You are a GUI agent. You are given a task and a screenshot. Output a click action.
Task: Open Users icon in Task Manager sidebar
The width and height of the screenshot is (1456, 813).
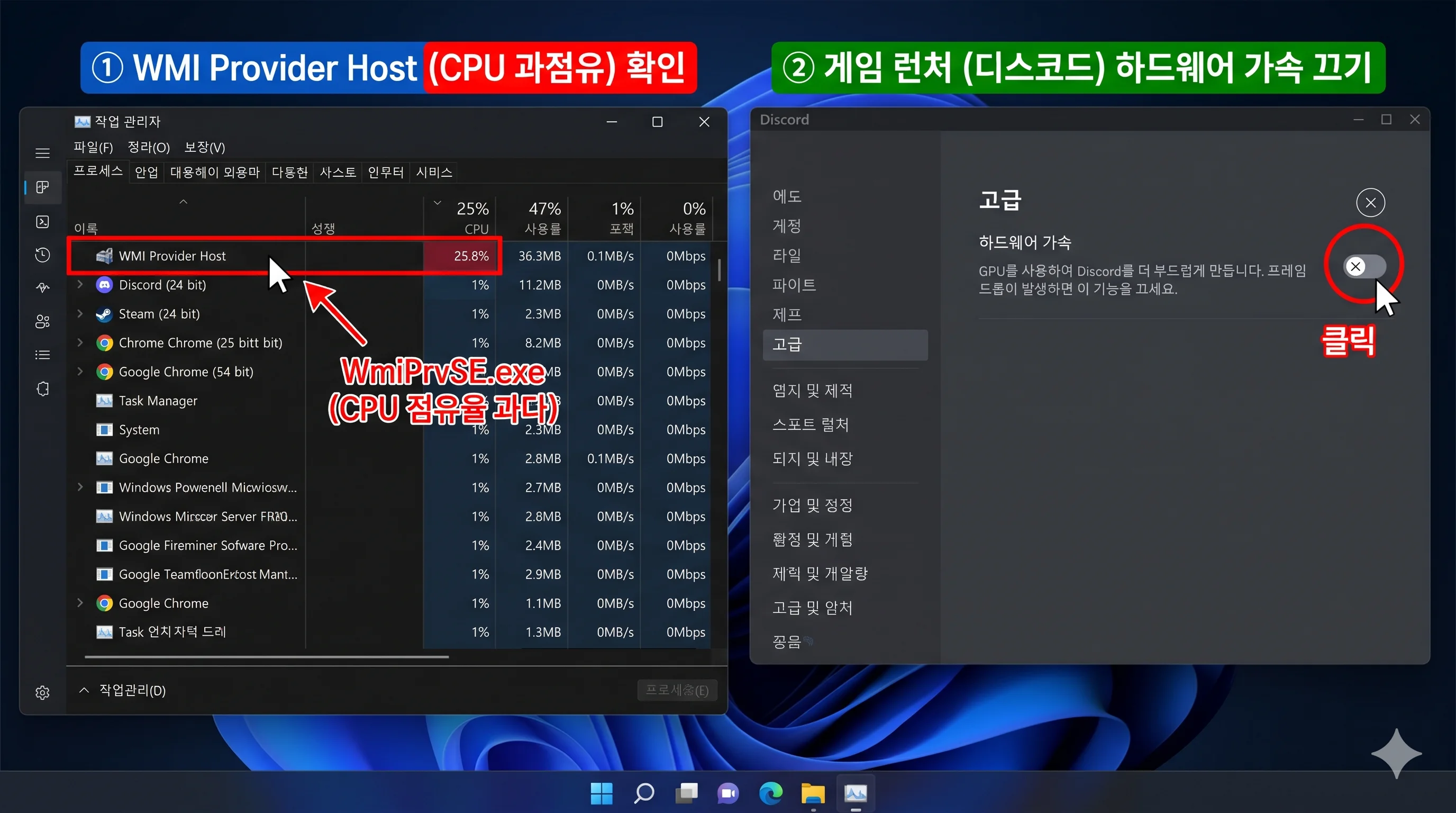tap(42, 322)
